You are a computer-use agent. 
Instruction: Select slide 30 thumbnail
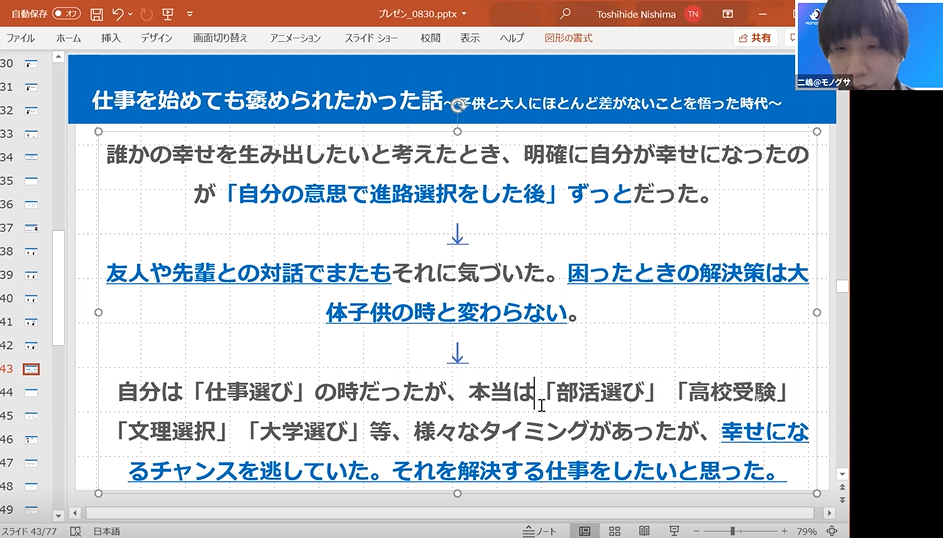[x=31, y=64]
